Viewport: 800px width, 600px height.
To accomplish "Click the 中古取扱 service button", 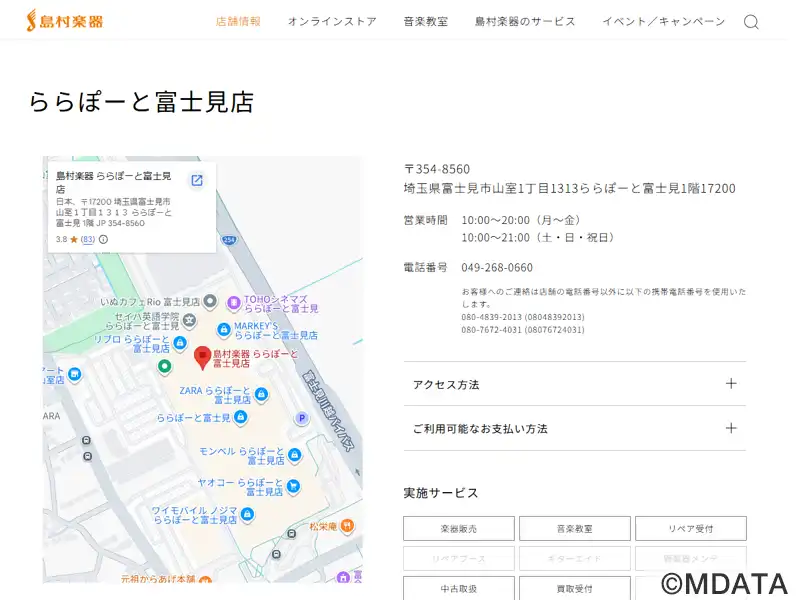I will [459, 588].
